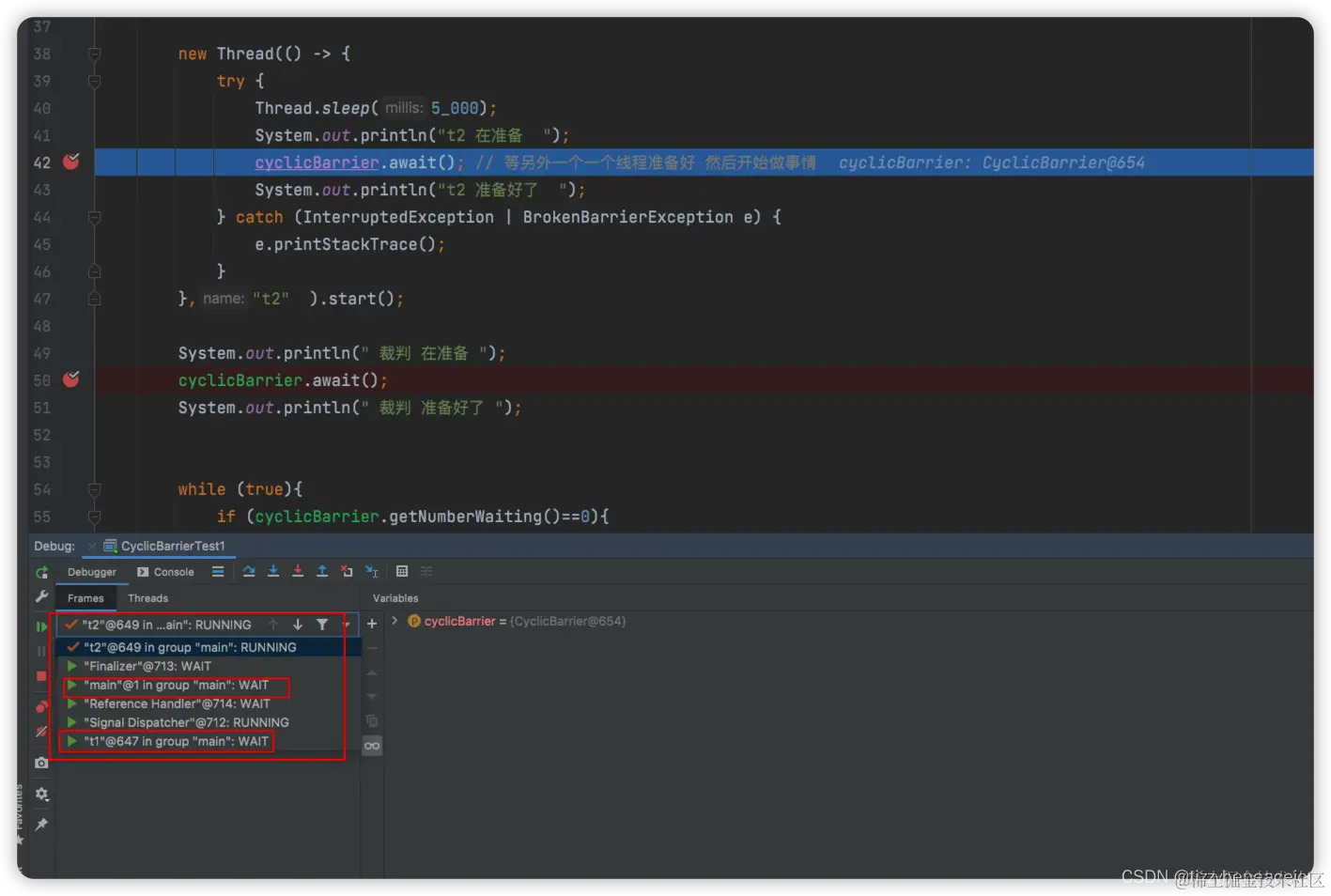
Task: Click the Step Over icon
Action: click(249, 571)
